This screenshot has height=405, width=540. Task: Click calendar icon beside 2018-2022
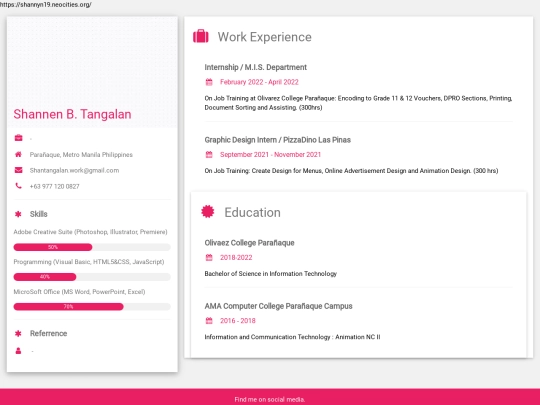209,258
